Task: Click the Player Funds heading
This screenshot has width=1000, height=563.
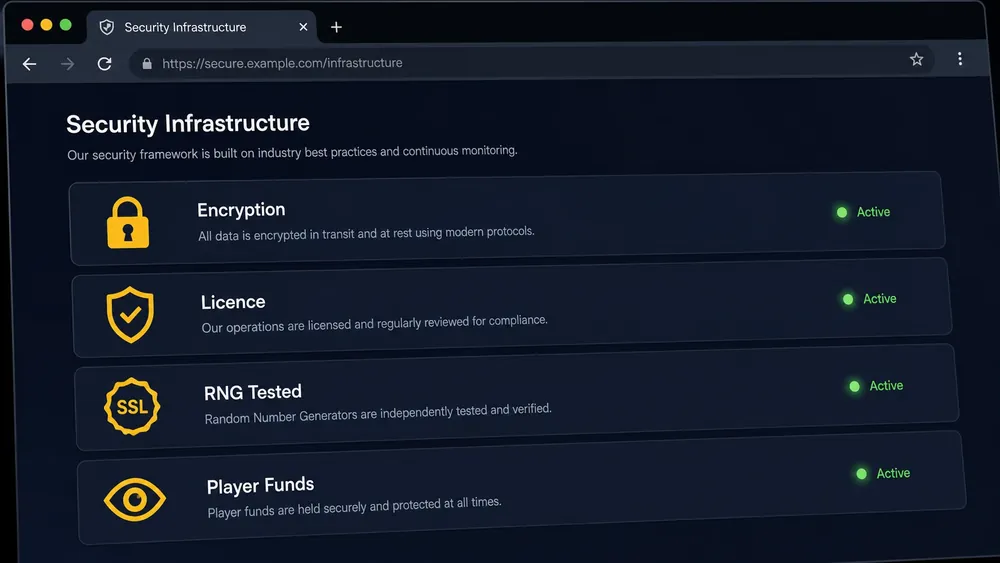Action: (260, 486)
